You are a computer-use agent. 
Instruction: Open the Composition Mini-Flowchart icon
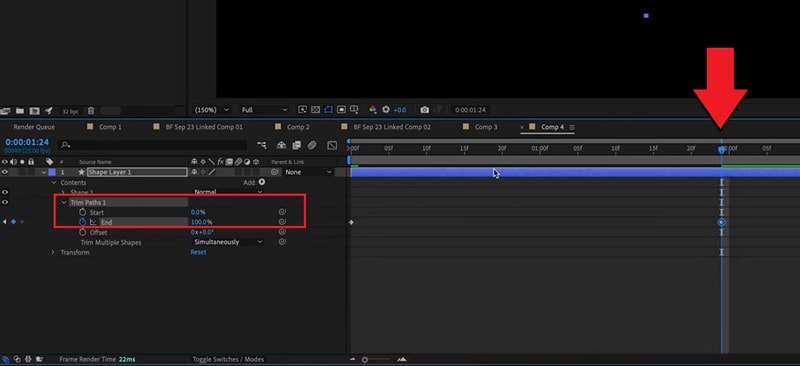[x=262, y=145]
